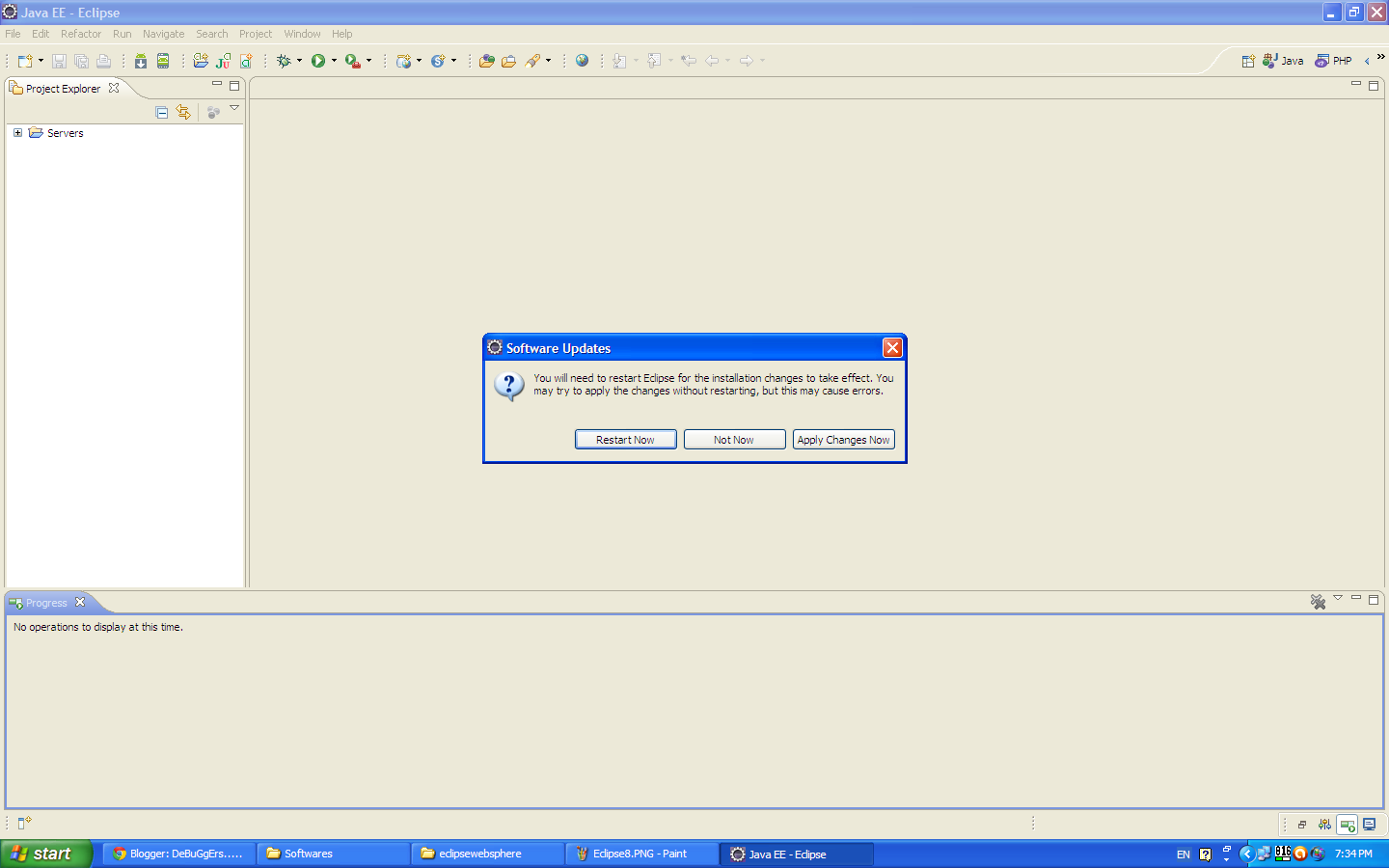Viewport: 1389px width, 868px height.
Task: Open the External Tools dropdown arrow
Action: coord(368,61)
